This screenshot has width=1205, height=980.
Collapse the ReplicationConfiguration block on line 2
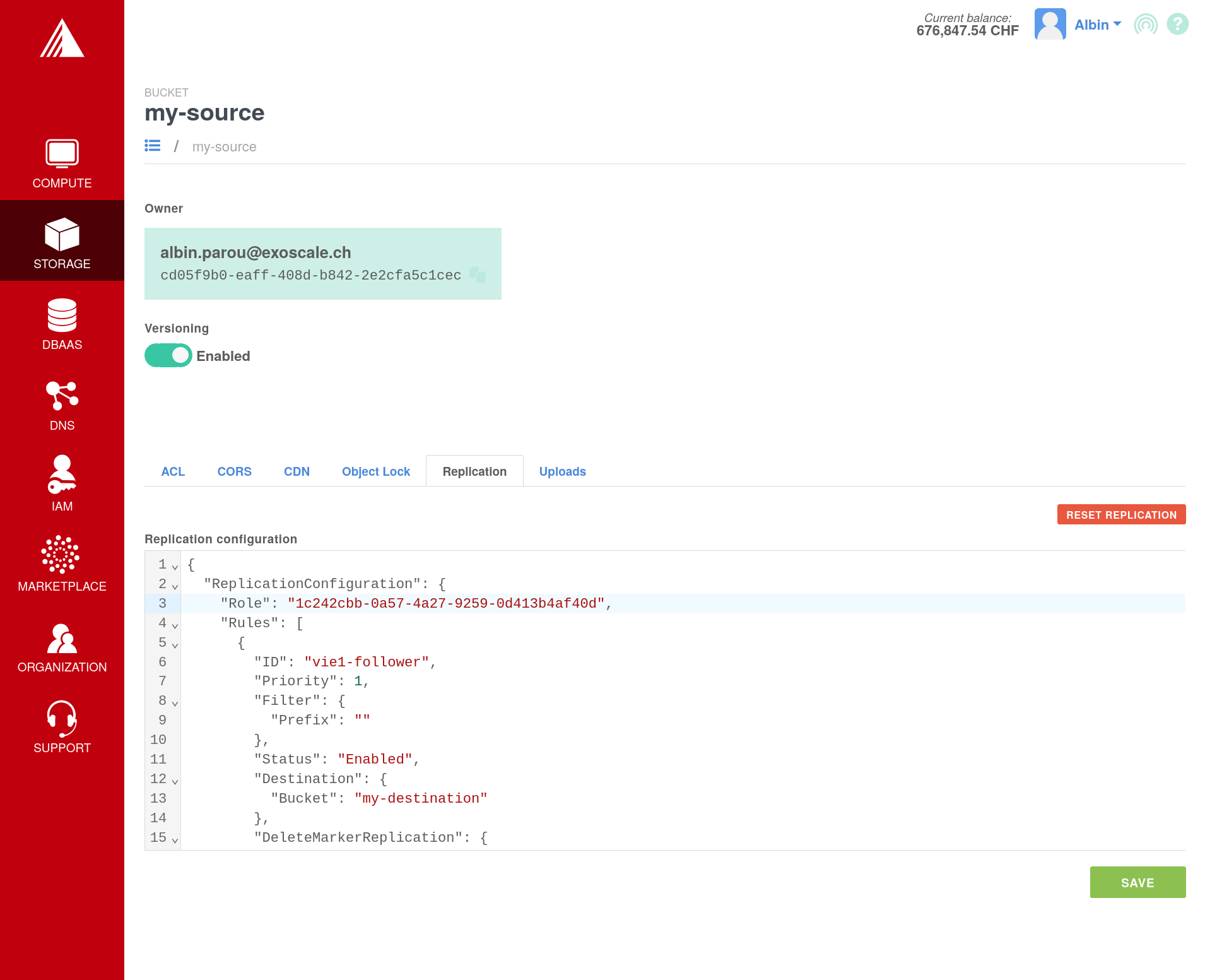(x=175, y=586)
